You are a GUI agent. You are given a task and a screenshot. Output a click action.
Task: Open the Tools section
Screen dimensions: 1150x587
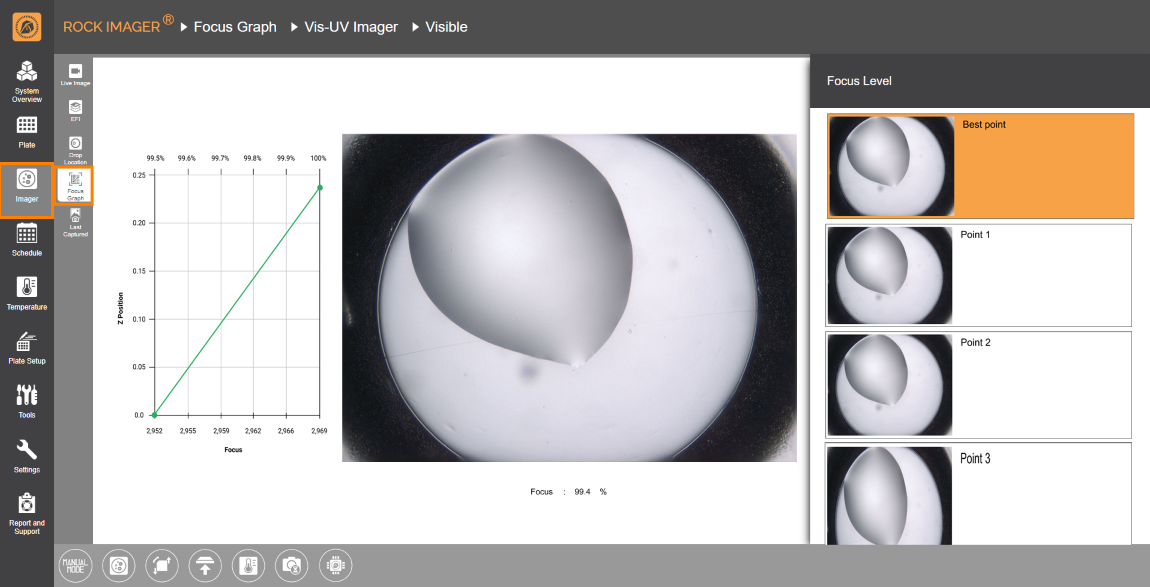tap(27, 401)
